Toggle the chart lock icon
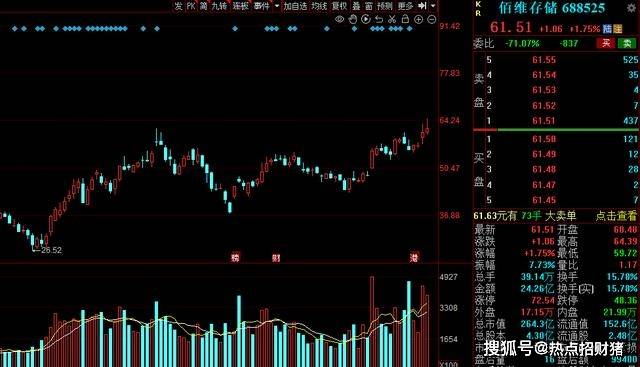 click(405, 19)
